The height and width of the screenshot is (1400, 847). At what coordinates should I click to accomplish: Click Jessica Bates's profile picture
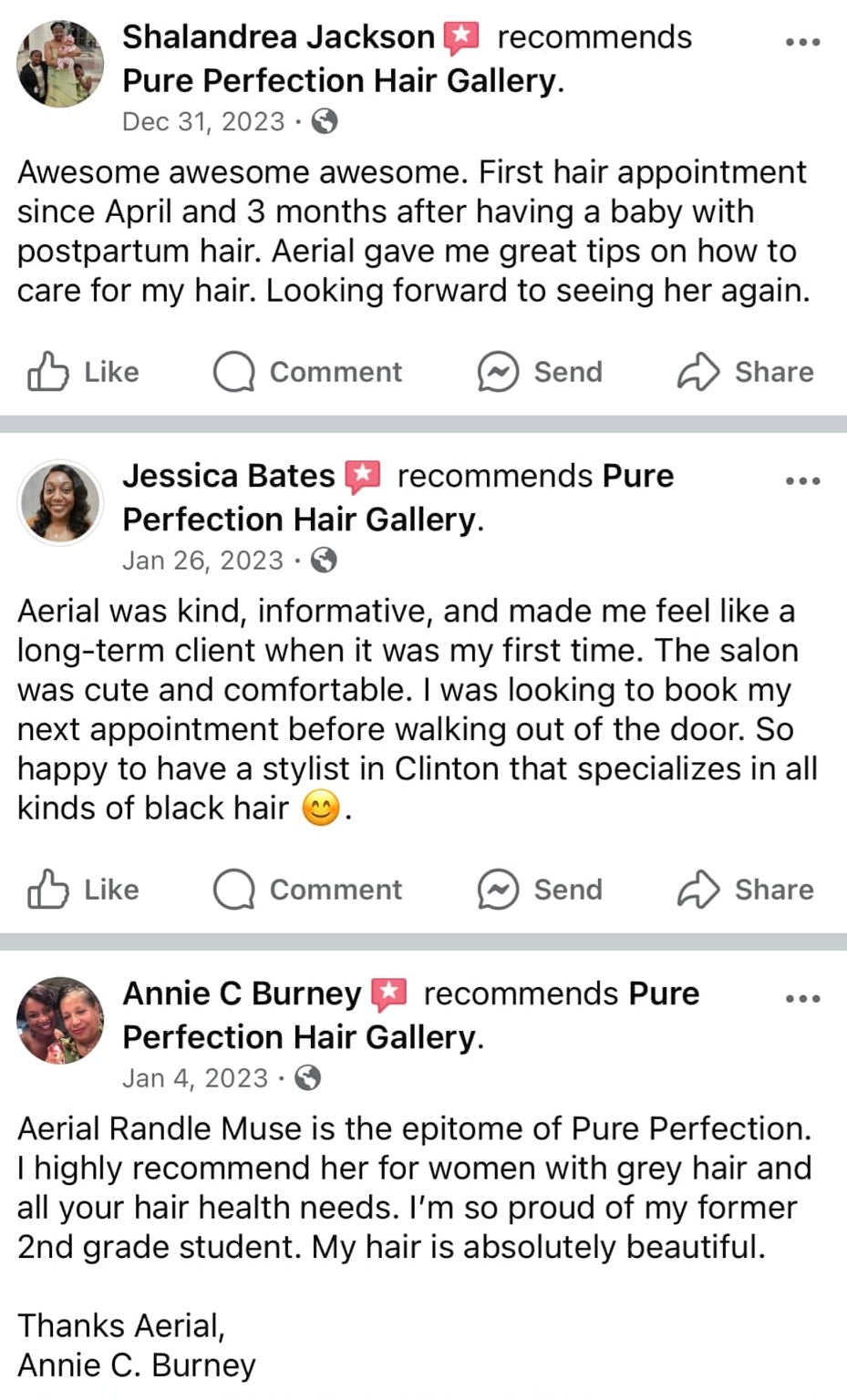[60, 502]
